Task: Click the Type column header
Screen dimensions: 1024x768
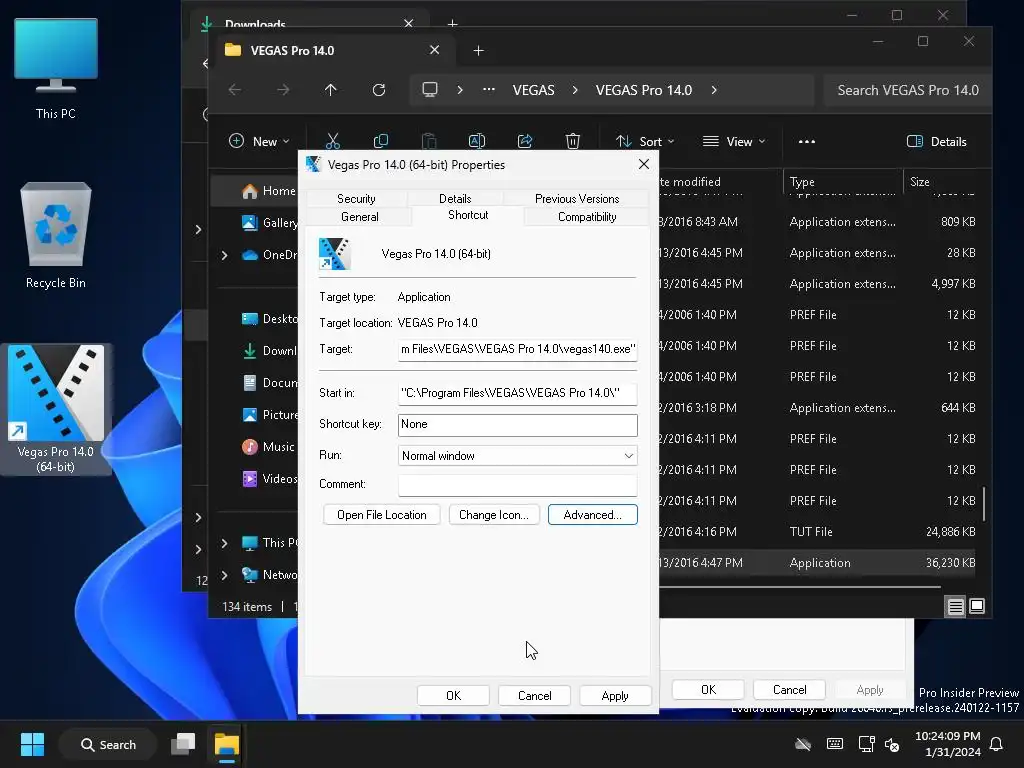Action: point(842,182)
